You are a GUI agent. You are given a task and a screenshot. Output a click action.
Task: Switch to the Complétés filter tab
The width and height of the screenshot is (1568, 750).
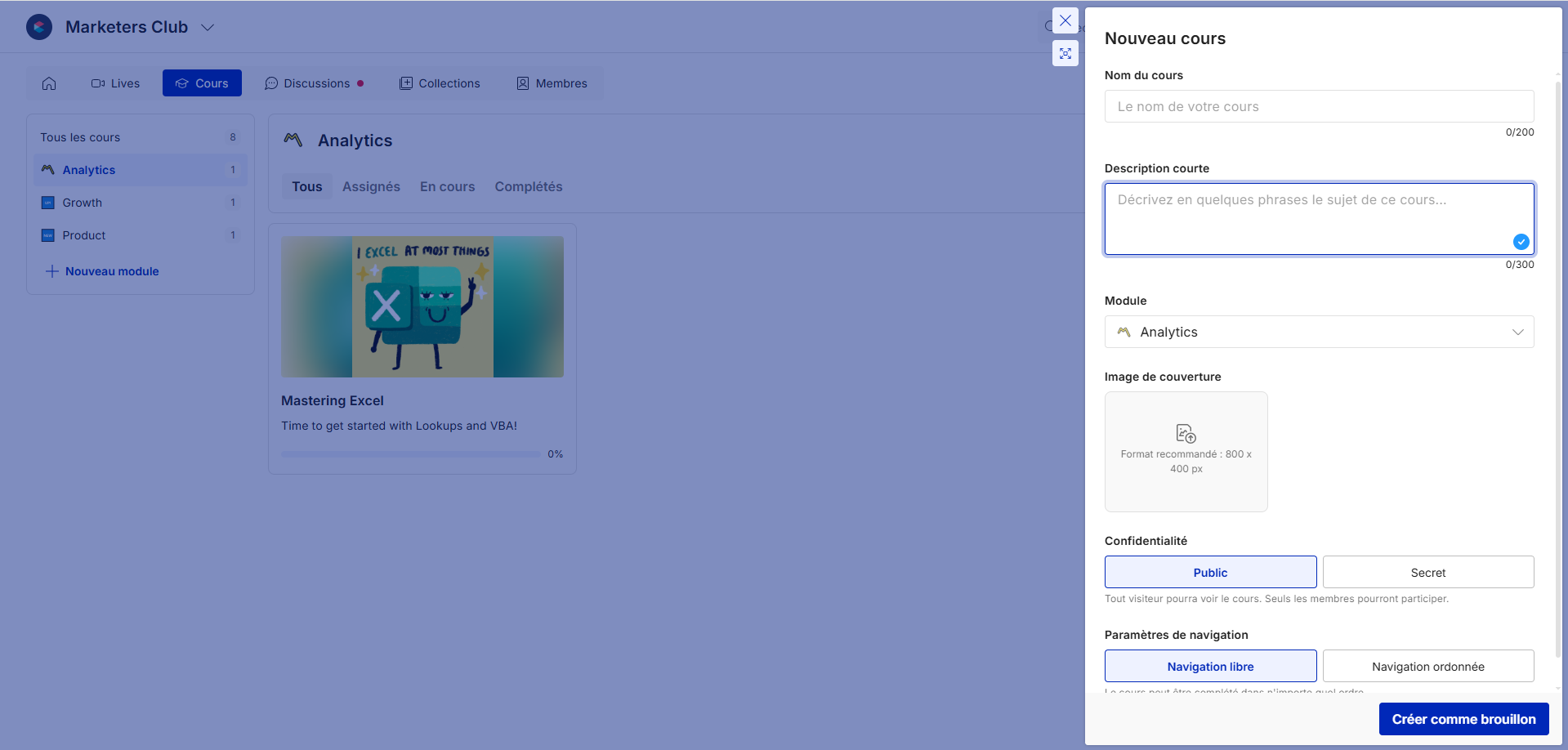coord(528,187)
